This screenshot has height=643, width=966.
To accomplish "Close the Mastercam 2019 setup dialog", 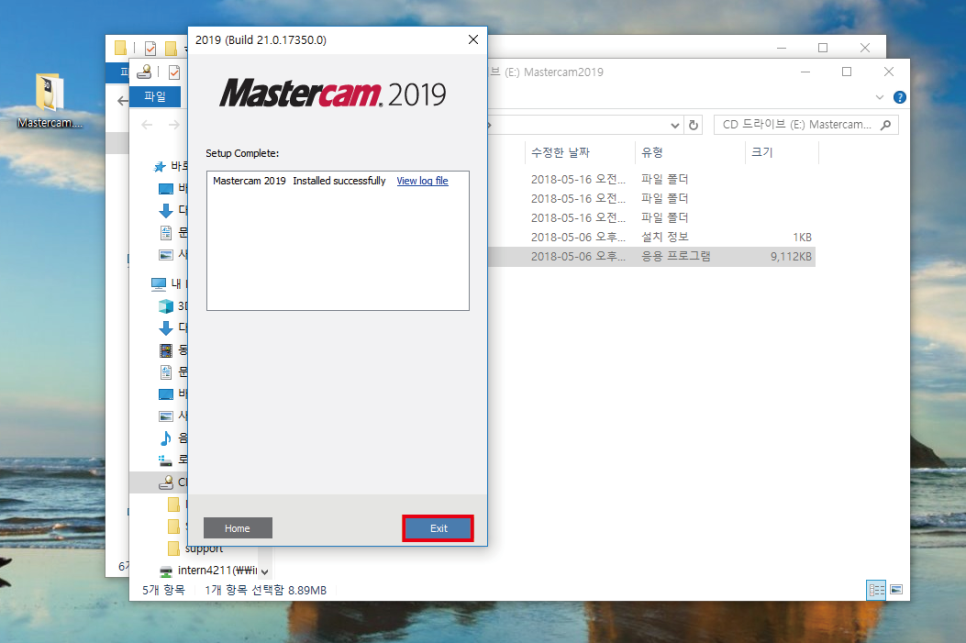I will pyautogui.click(x=473, y=39).
